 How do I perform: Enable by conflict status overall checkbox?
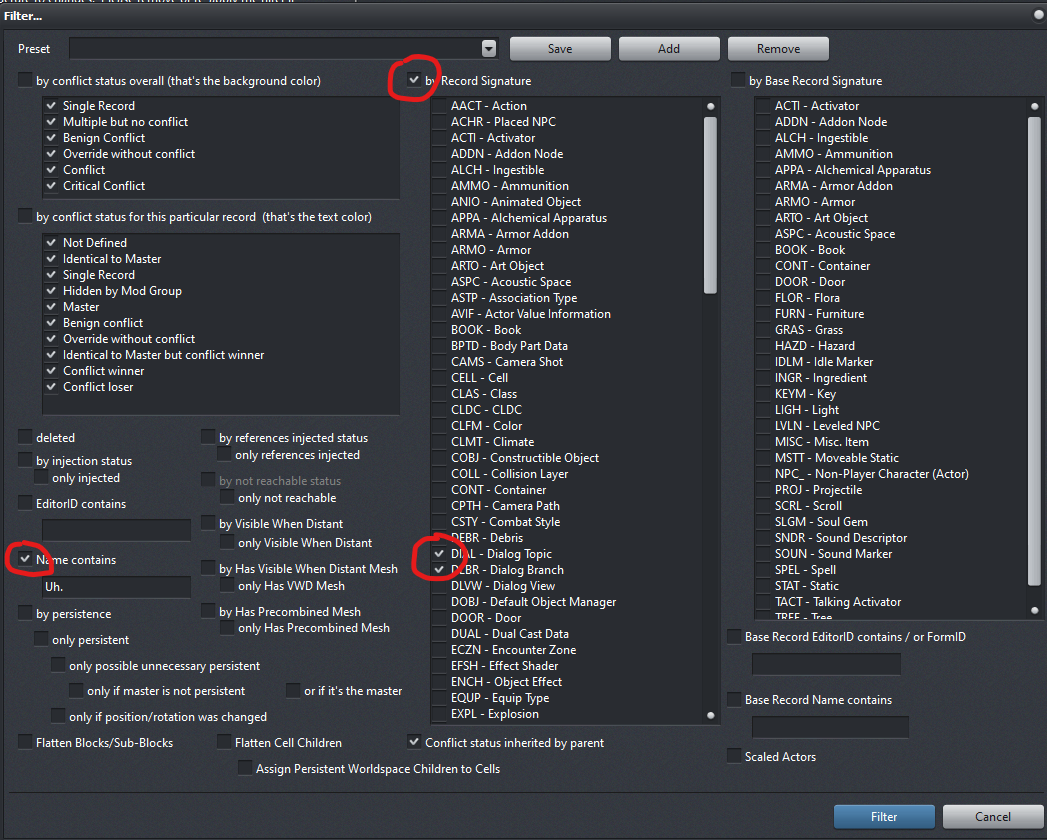pyautogui.click(x=25, y=80)
